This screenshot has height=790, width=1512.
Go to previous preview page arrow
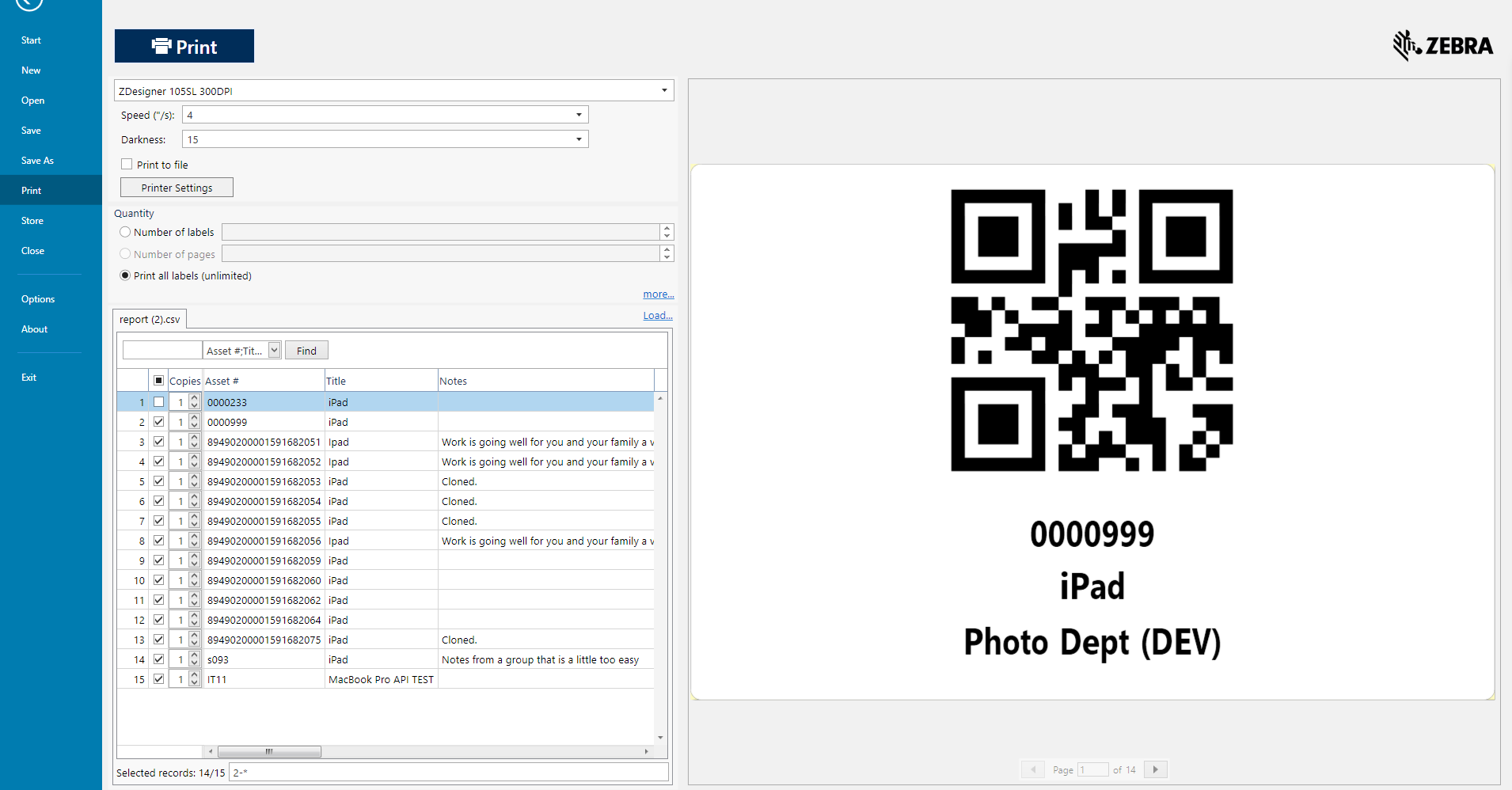1032,769
